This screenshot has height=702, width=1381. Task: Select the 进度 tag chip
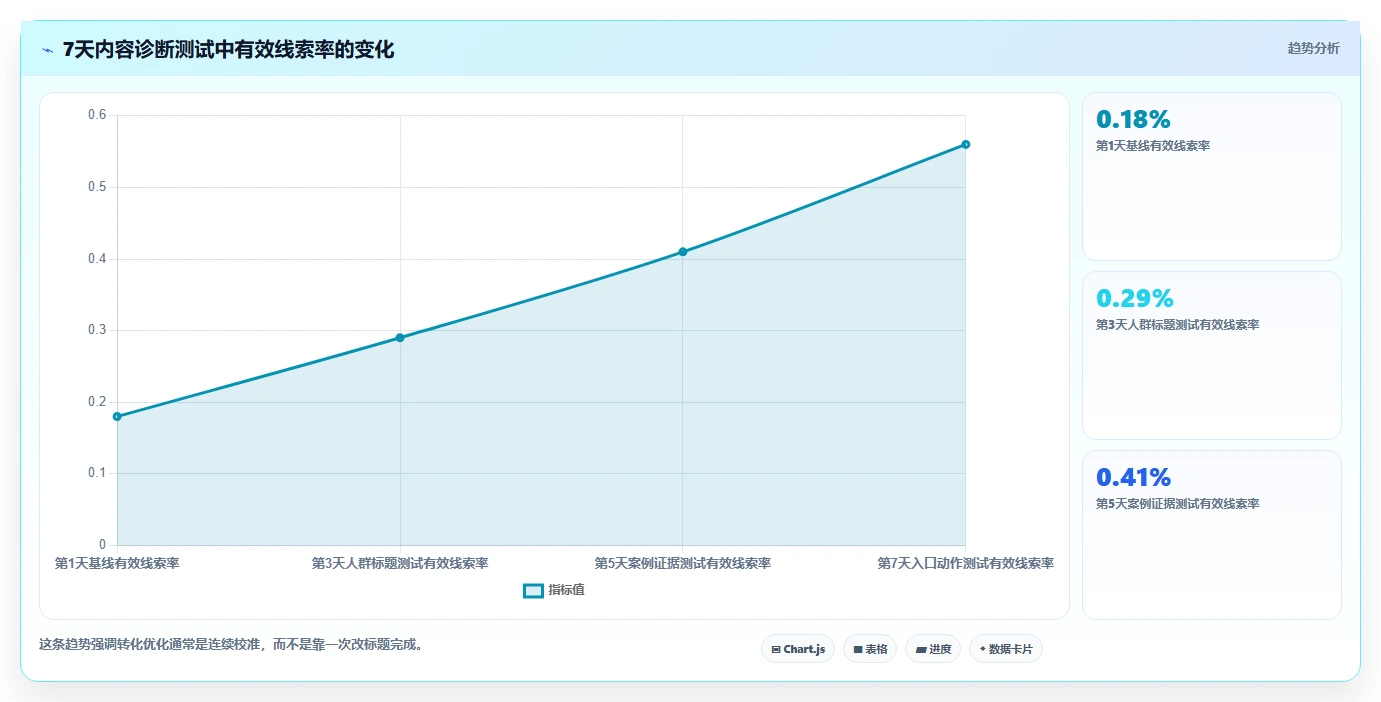933,649
